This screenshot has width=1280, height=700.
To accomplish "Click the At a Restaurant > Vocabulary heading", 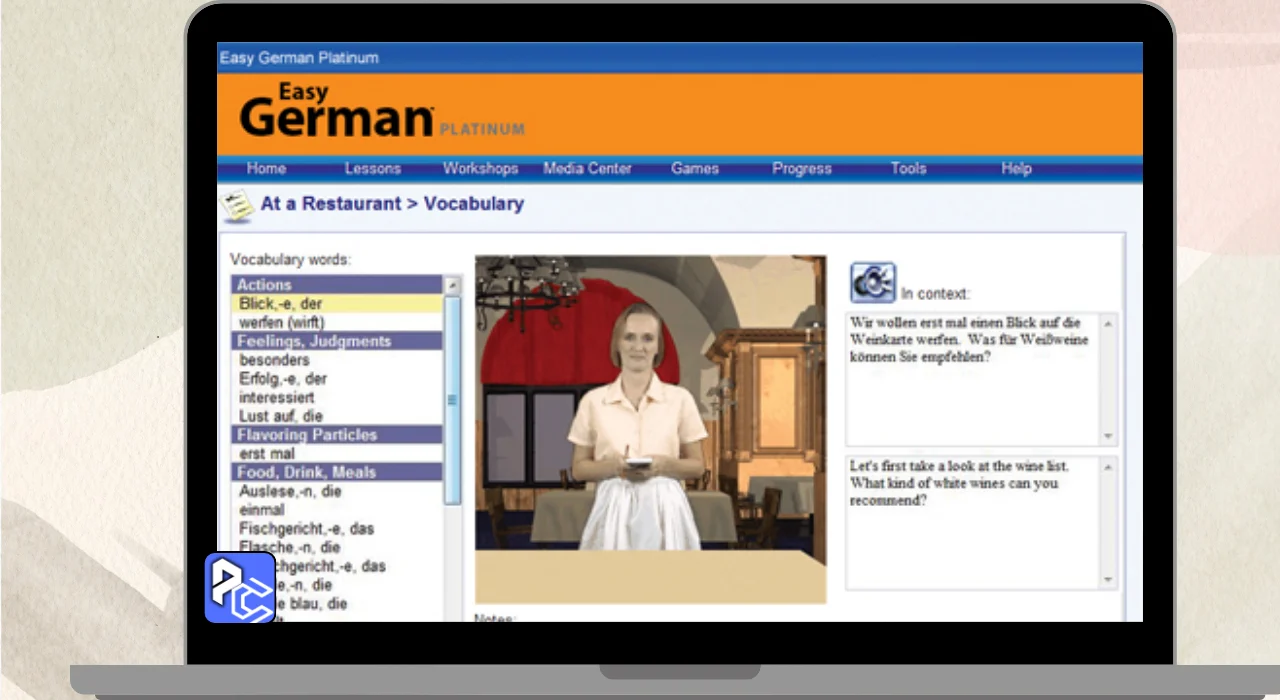I will tap(392, 204).
